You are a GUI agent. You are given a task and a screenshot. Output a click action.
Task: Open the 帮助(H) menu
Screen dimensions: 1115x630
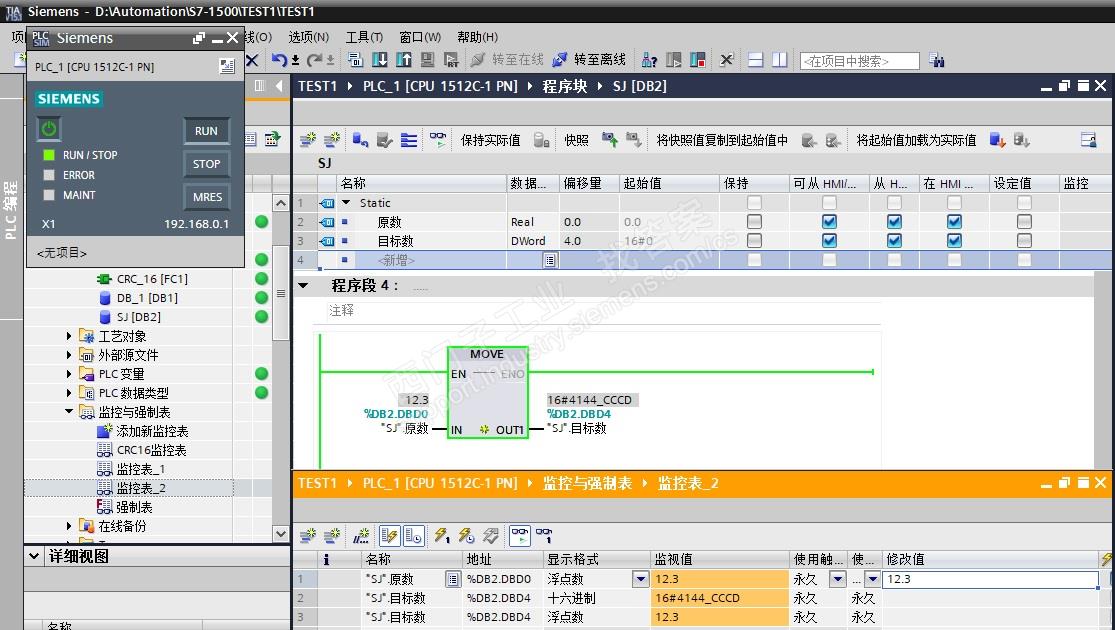(x=478, y=37)
